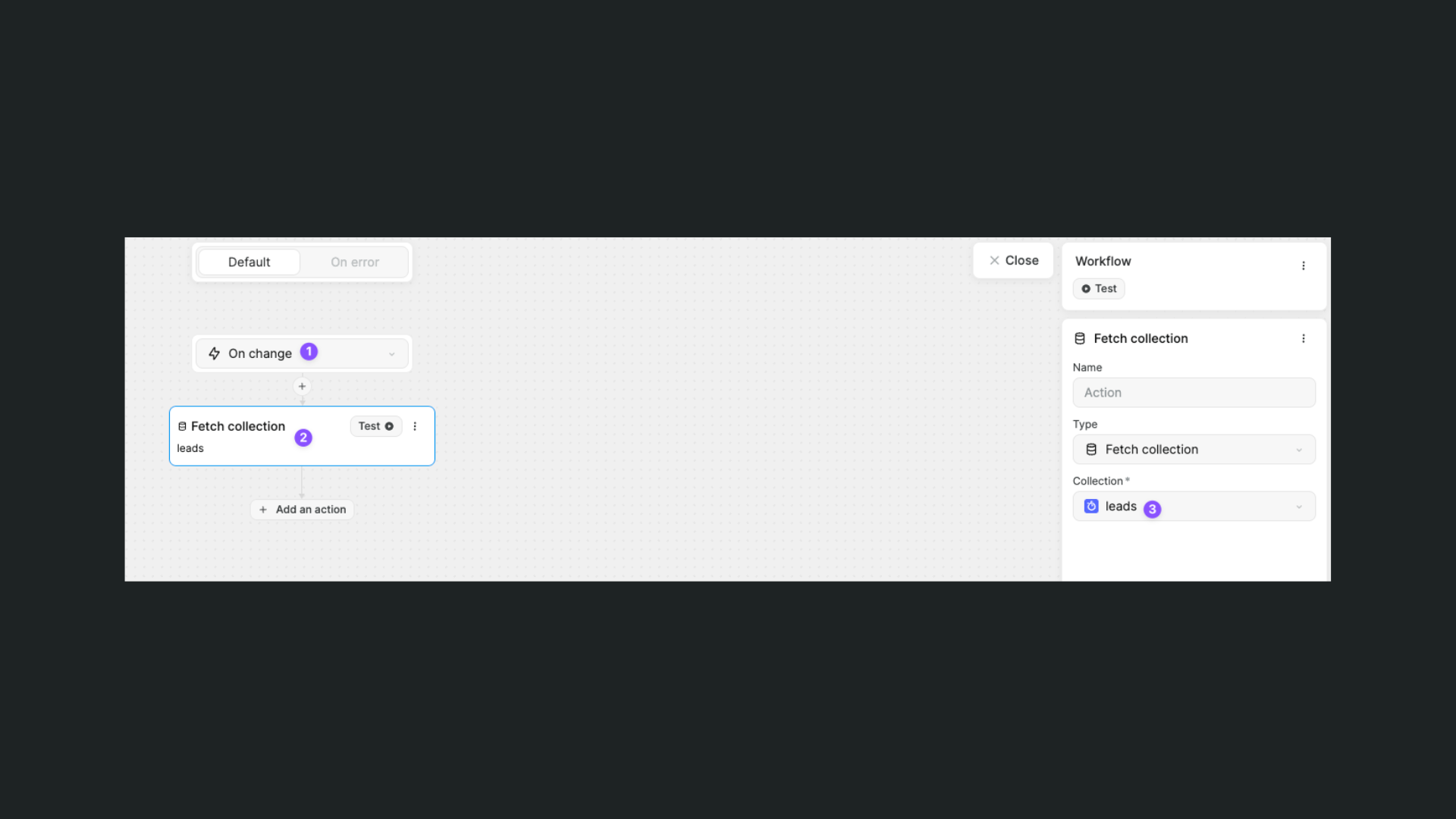1456x819 pixels.
Task: Switch to the On error tab
Action: click(x=354, y=262)
